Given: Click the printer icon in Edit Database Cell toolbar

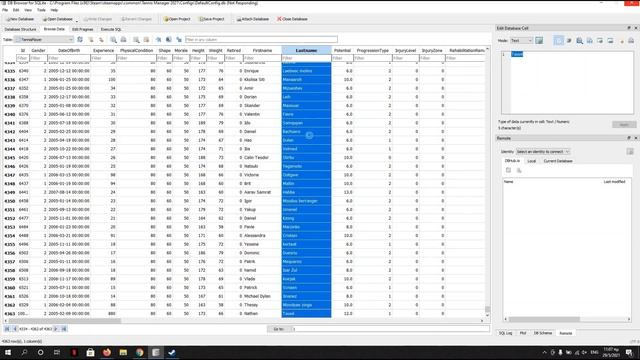Looking at the screenshot, I should tap(631, 40).
